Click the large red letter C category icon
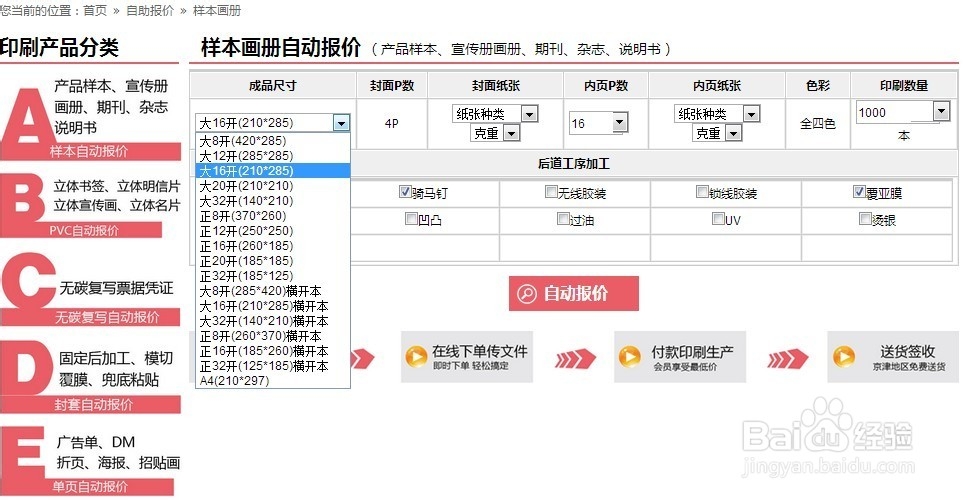The image size is (967, 500). click(x=28, y=281)
